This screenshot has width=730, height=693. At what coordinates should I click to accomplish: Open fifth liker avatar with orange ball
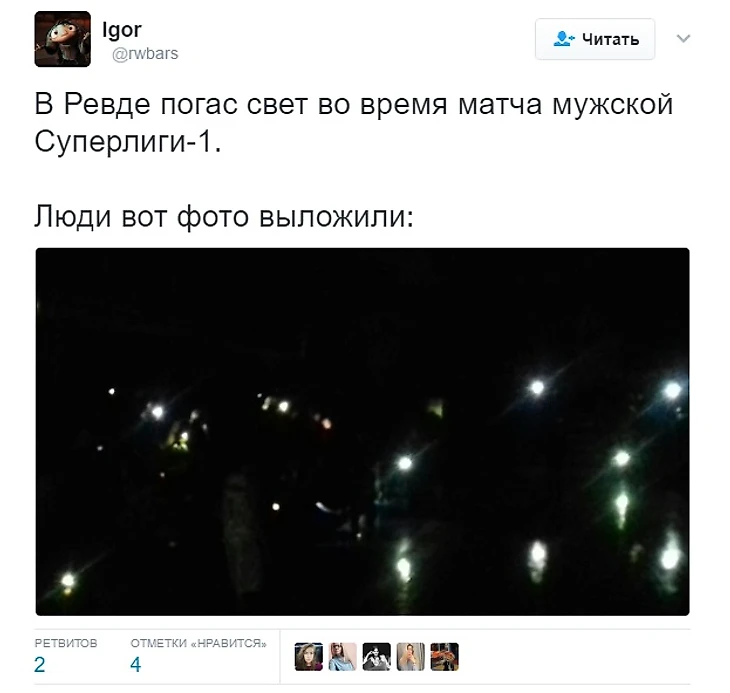445,657
